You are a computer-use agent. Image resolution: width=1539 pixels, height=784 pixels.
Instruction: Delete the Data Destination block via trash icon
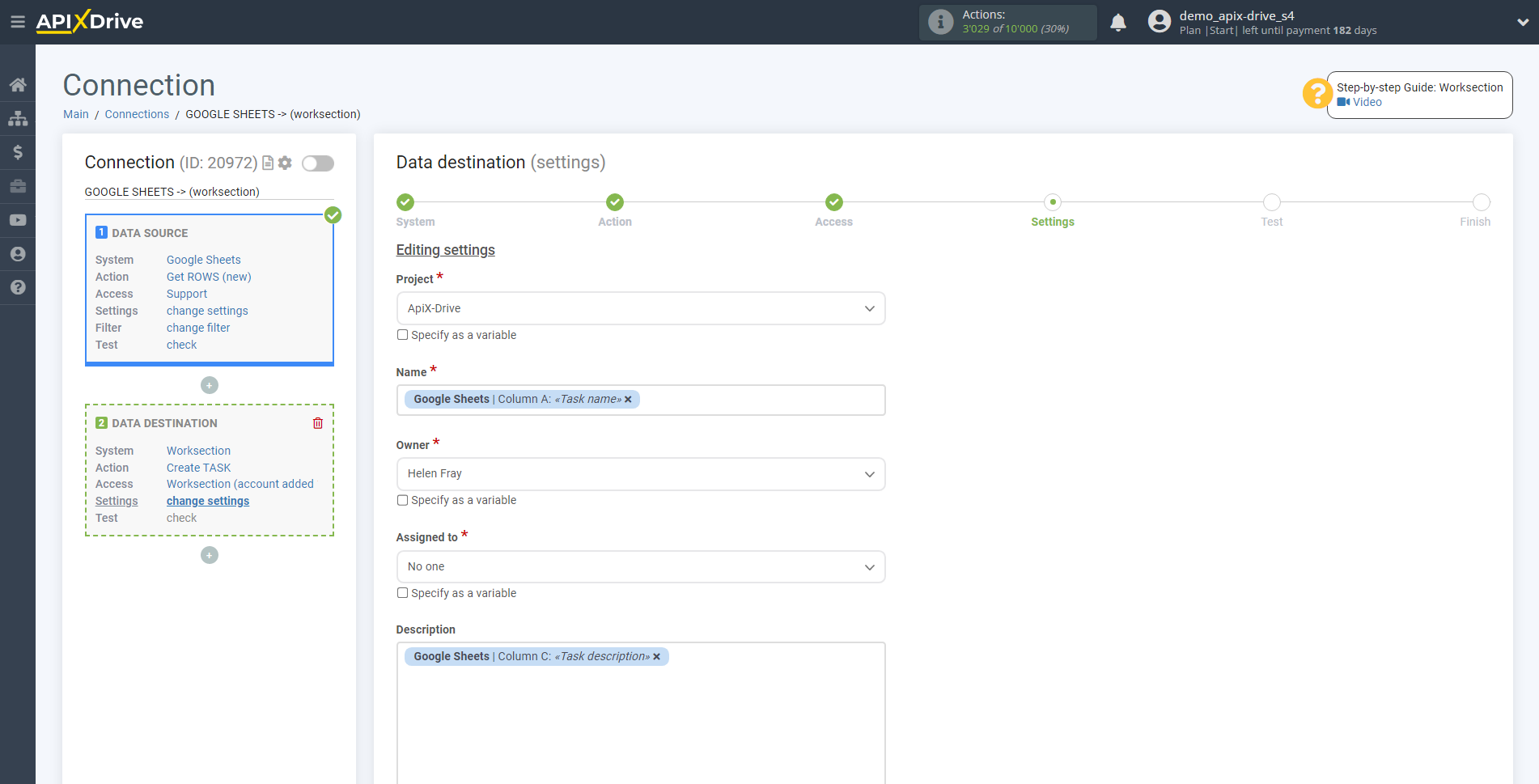(318, 423)
